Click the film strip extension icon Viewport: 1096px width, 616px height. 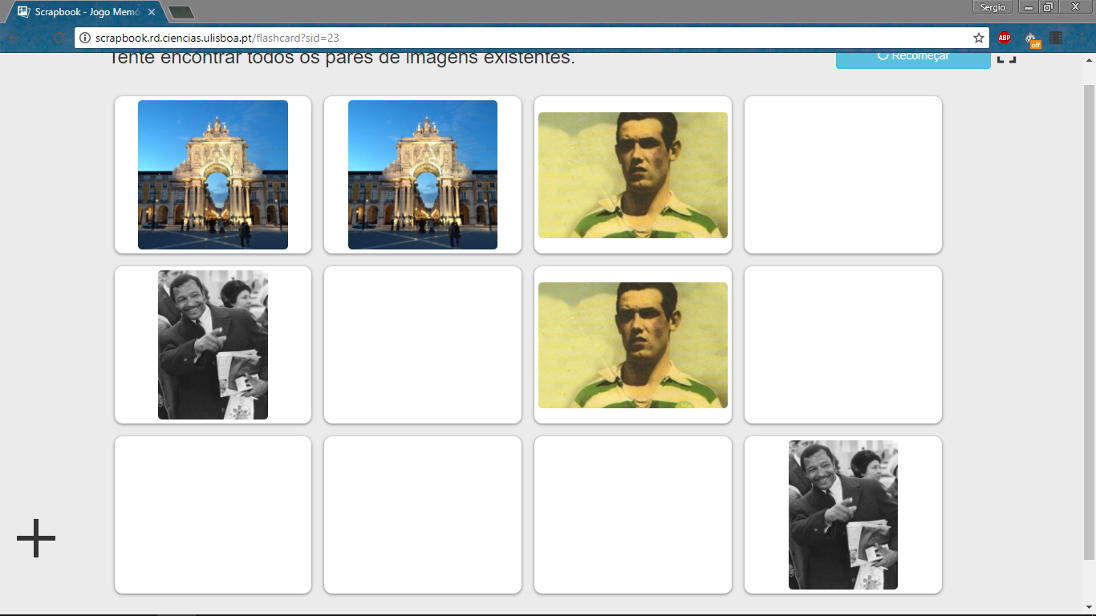tap(1055, 37)
